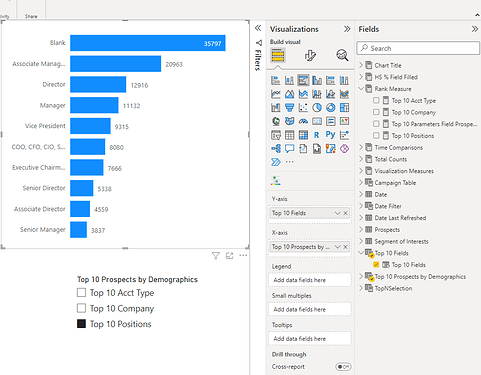This screenshot has height=375, width=481.
Task: Untick Top 10 Positions slicer option
Action: pyautogui.click(x=81, y=324)
